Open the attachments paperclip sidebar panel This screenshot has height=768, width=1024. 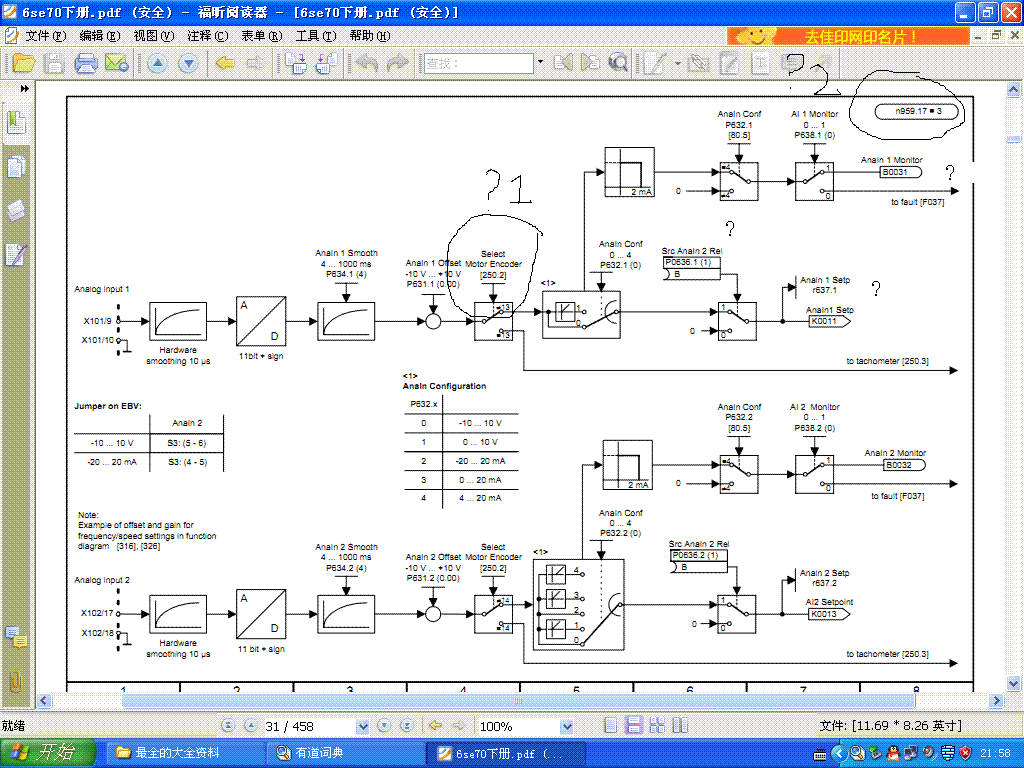(16, 681)
